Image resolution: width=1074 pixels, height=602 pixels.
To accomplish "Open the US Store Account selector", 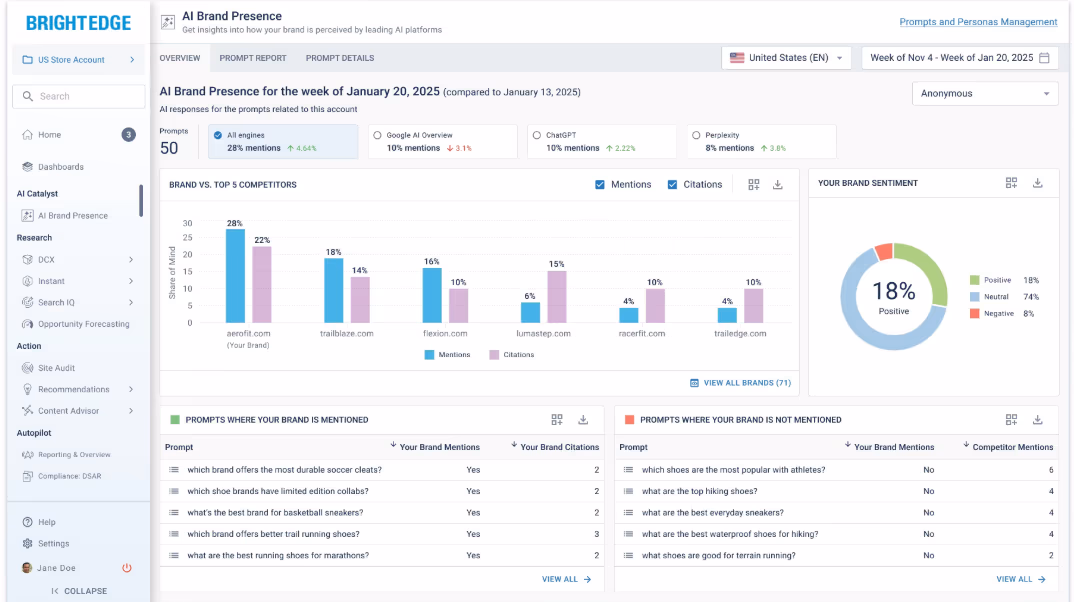I will (x=79, y=60).
